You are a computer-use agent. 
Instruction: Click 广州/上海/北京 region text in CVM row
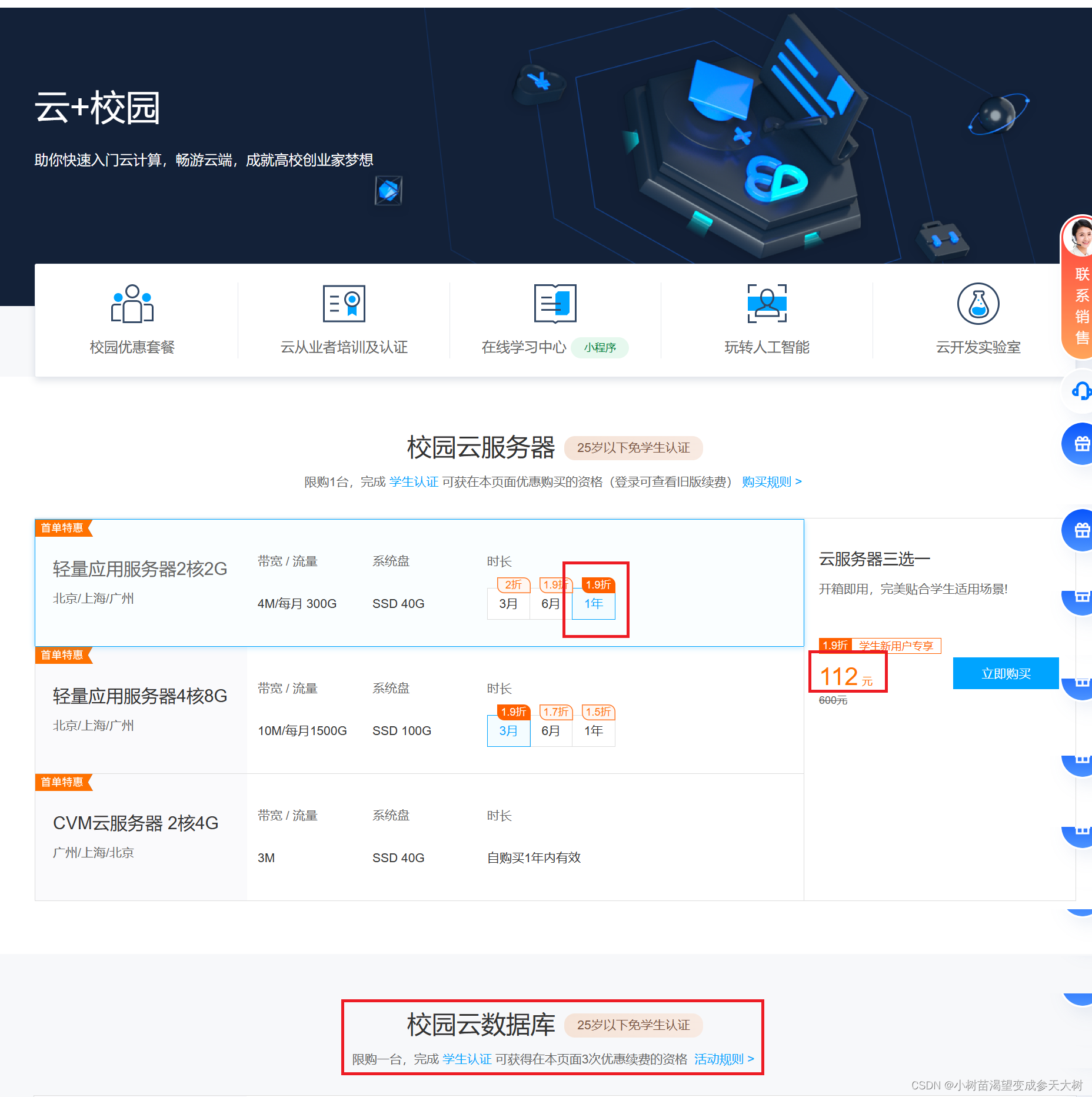tap(94, 853)
